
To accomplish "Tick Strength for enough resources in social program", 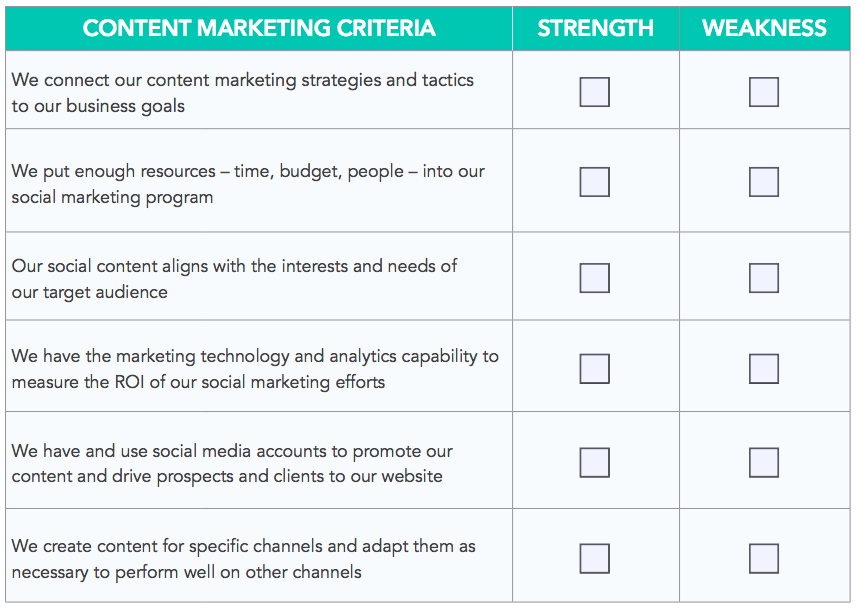I will 594,182.
